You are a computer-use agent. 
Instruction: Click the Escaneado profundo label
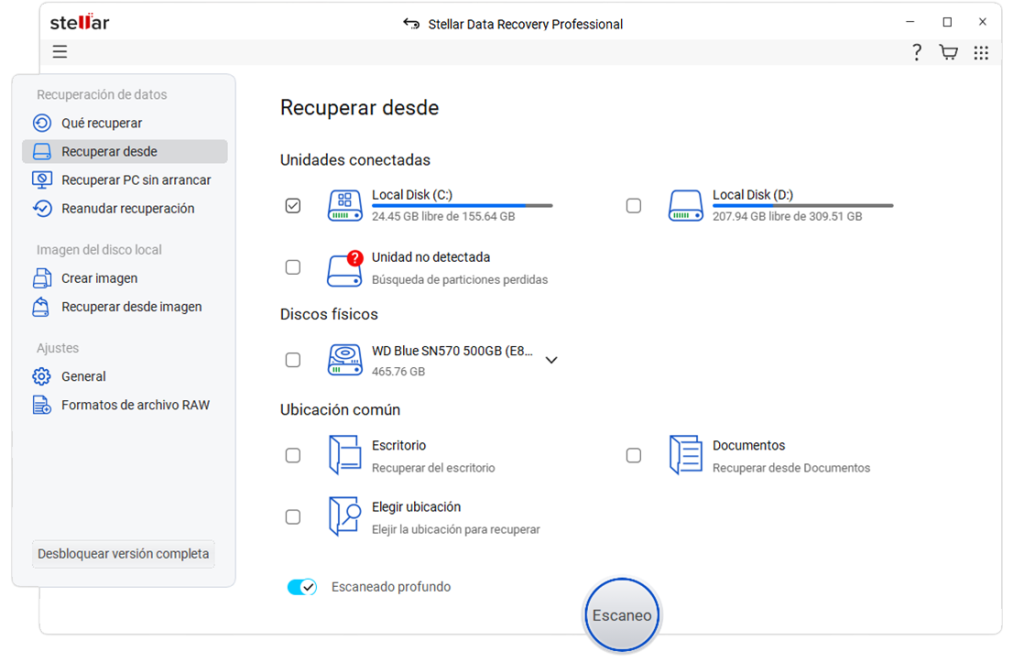391,587
